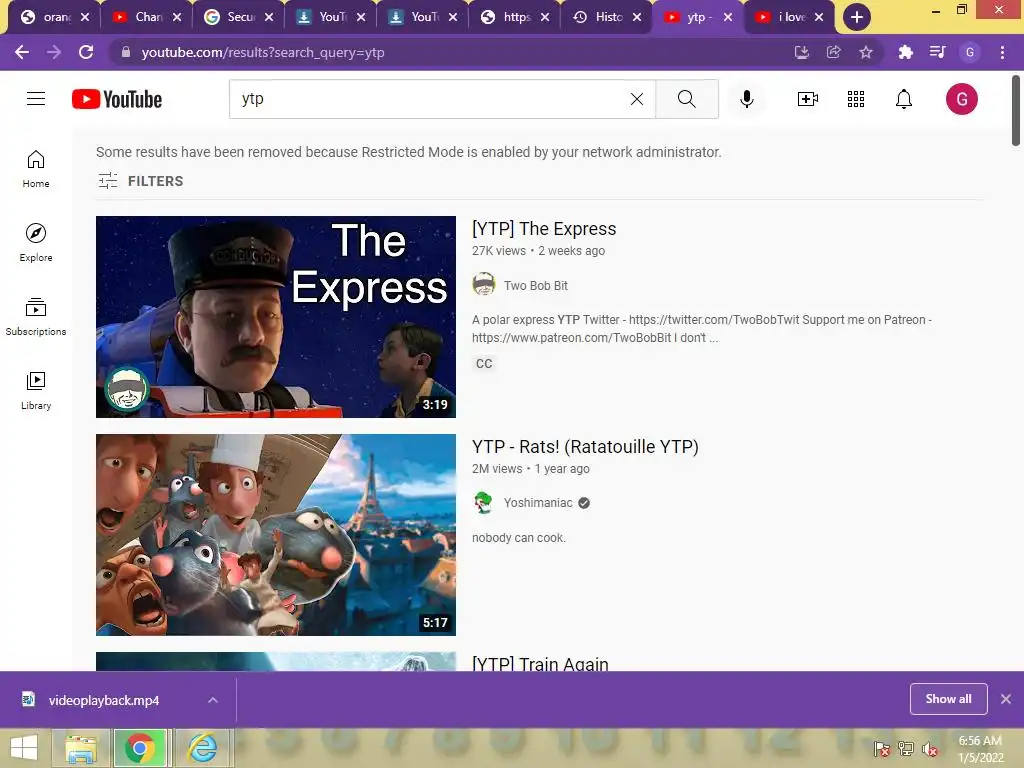Play The Express video thumbnail

tap(276, 317)
